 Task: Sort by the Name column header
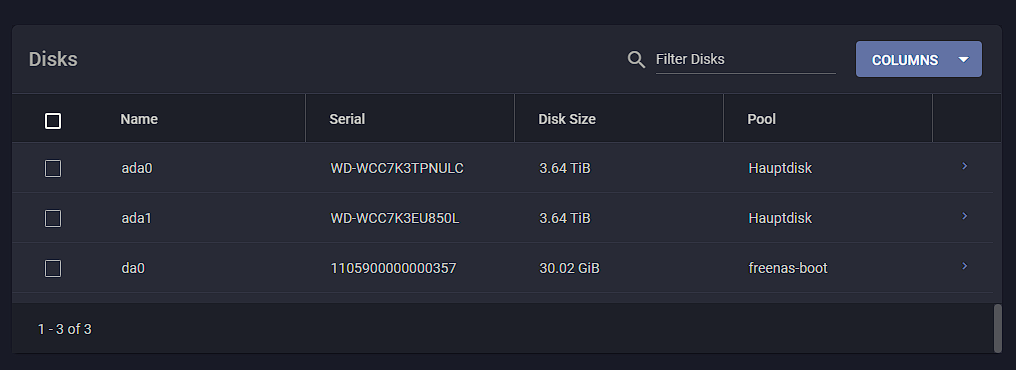(139, 119)
